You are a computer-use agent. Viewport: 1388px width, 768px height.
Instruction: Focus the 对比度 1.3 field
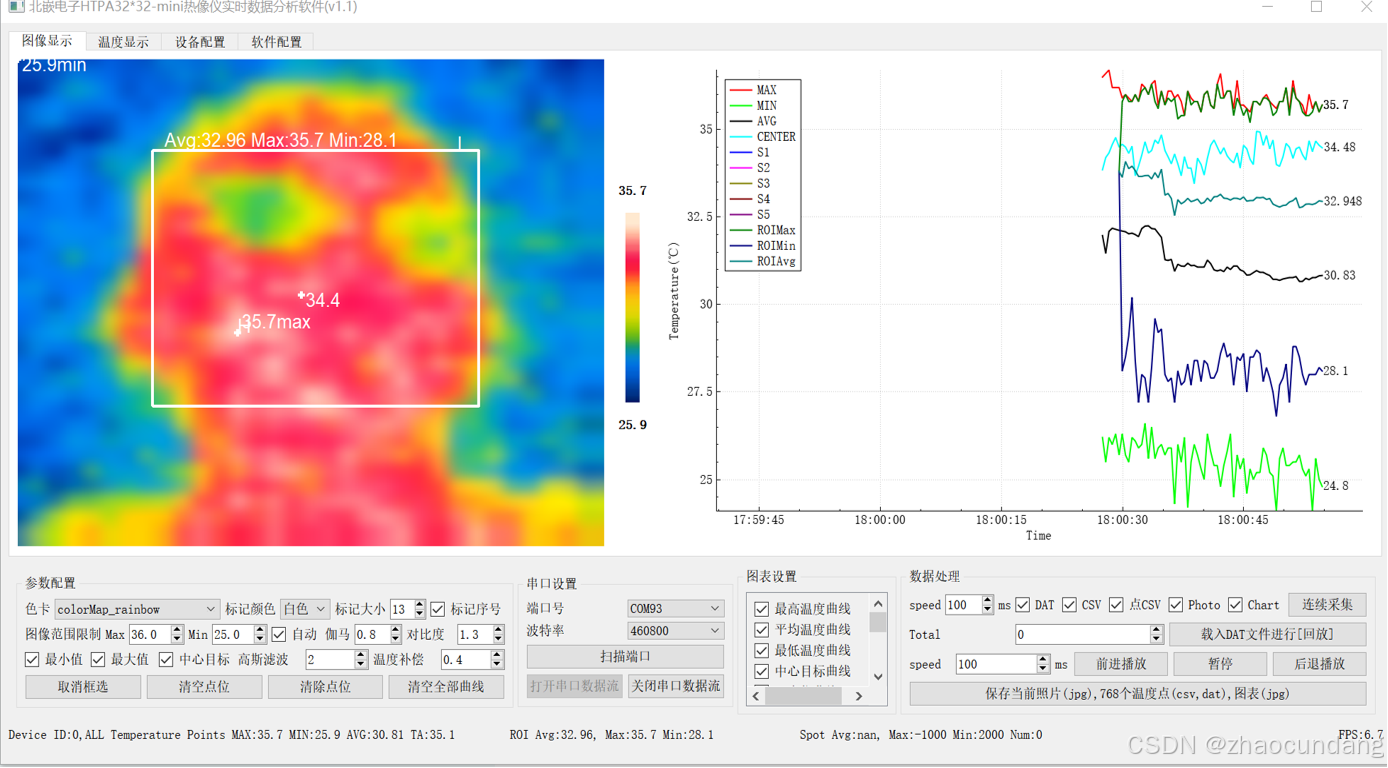click(474, 635)
